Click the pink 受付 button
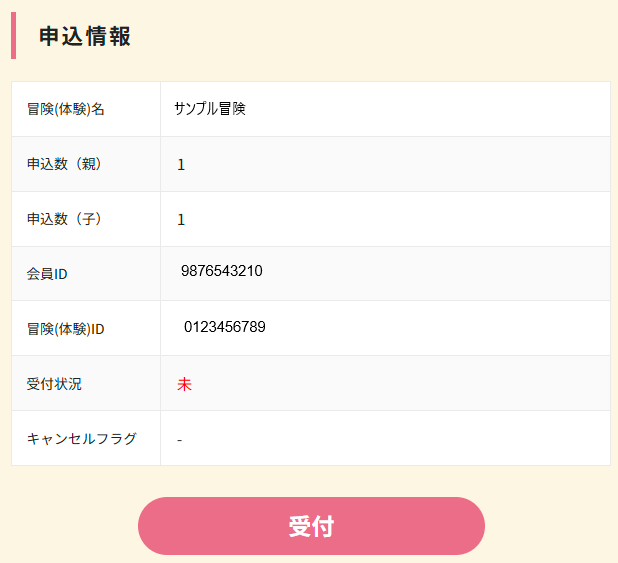The image size is (618, 563). (311, 526)
